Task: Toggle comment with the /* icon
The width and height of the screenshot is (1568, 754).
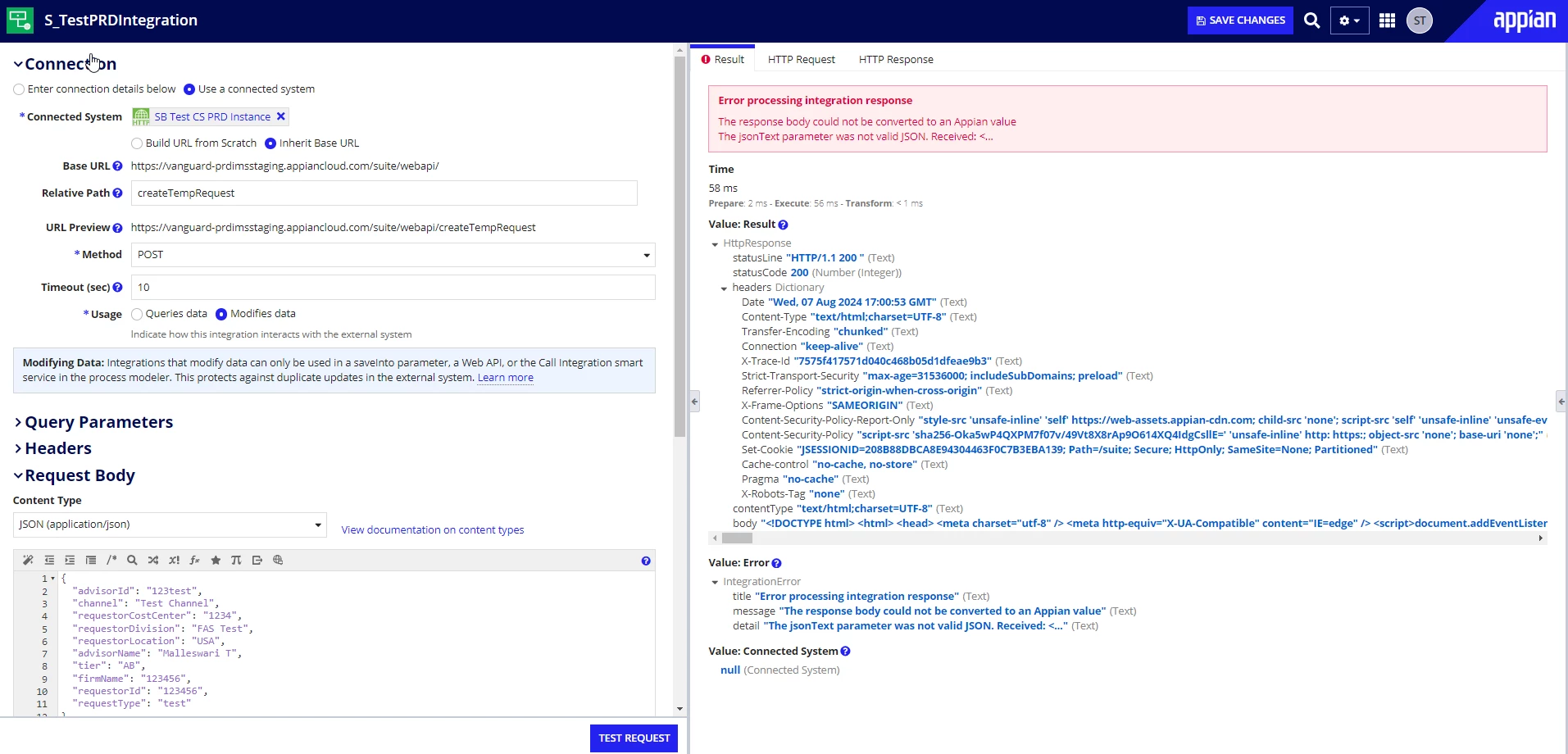Action: (x=111, y=560)
